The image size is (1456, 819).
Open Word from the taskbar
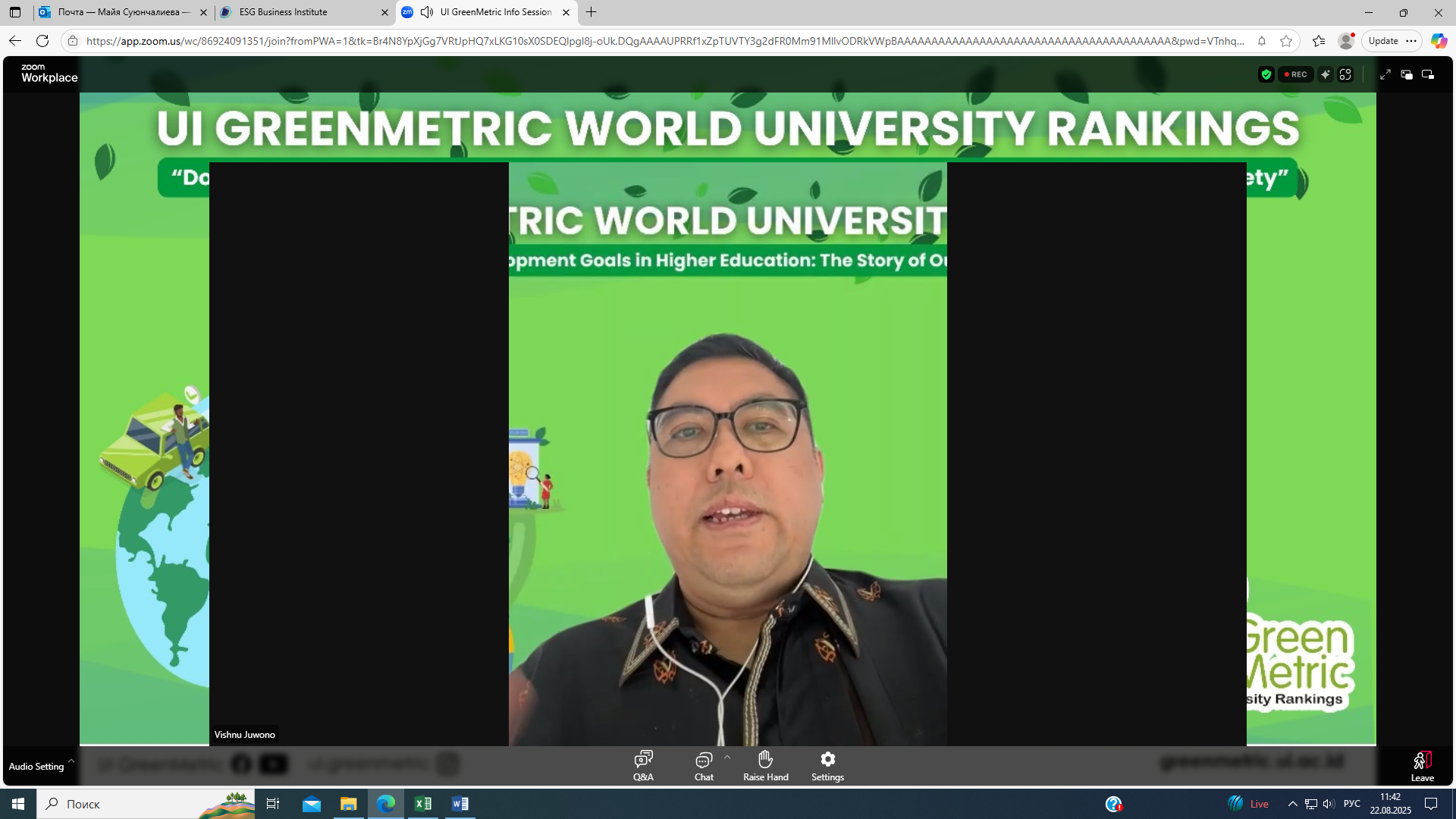[x=460, y=804]
